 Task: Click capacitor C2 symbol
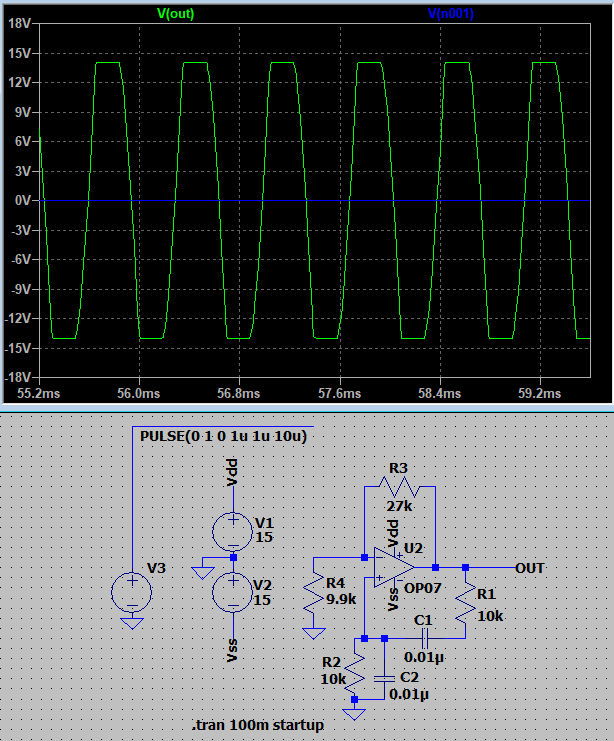(x=383, y=678)
